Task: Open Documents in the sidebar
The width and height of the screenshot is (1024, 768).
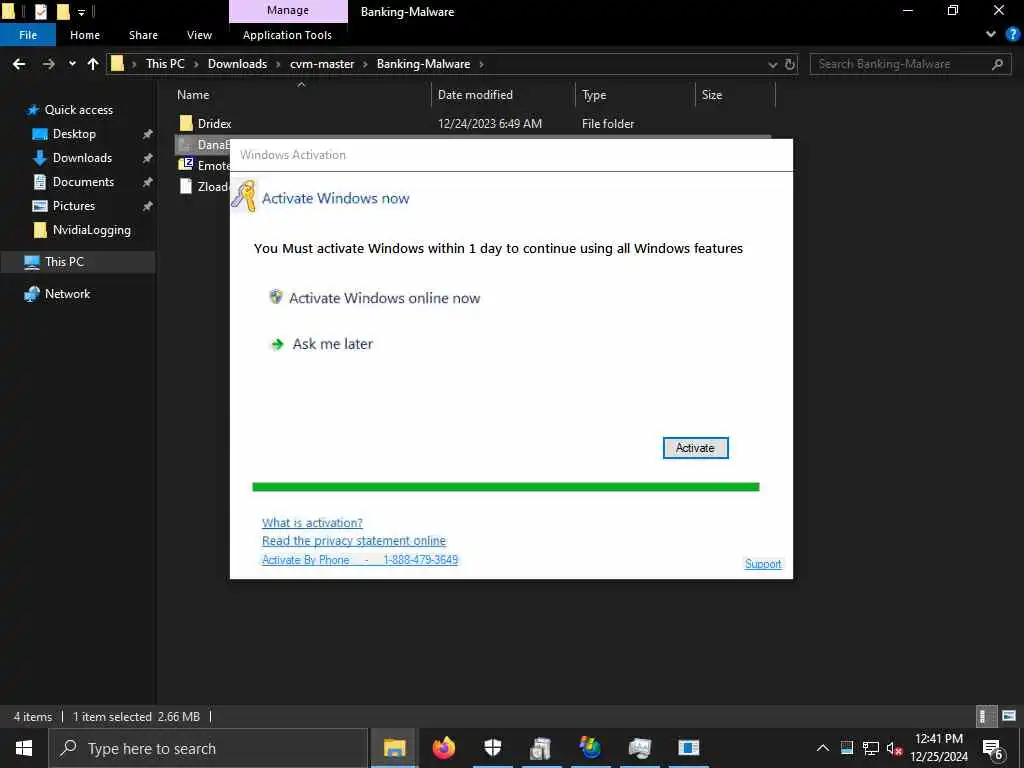Action: tap(83, 182)
